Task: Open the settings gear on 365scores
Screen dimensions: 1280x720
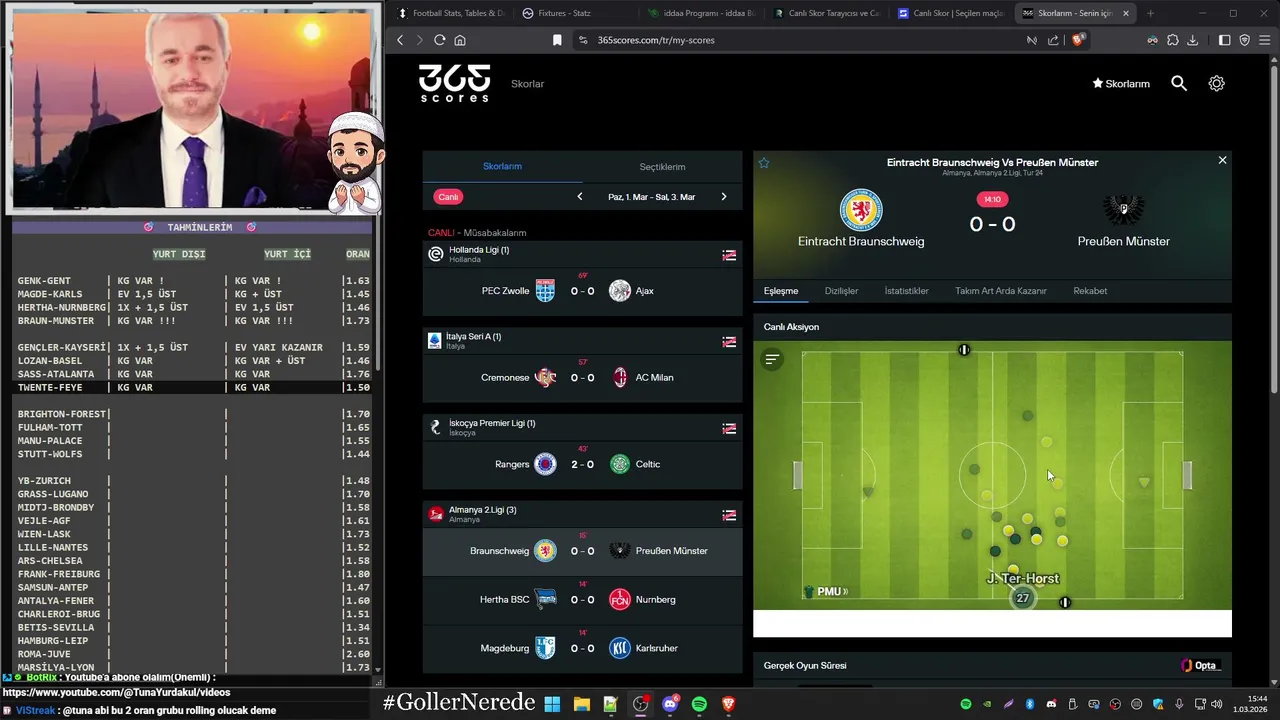Action: click(1216, 84)
